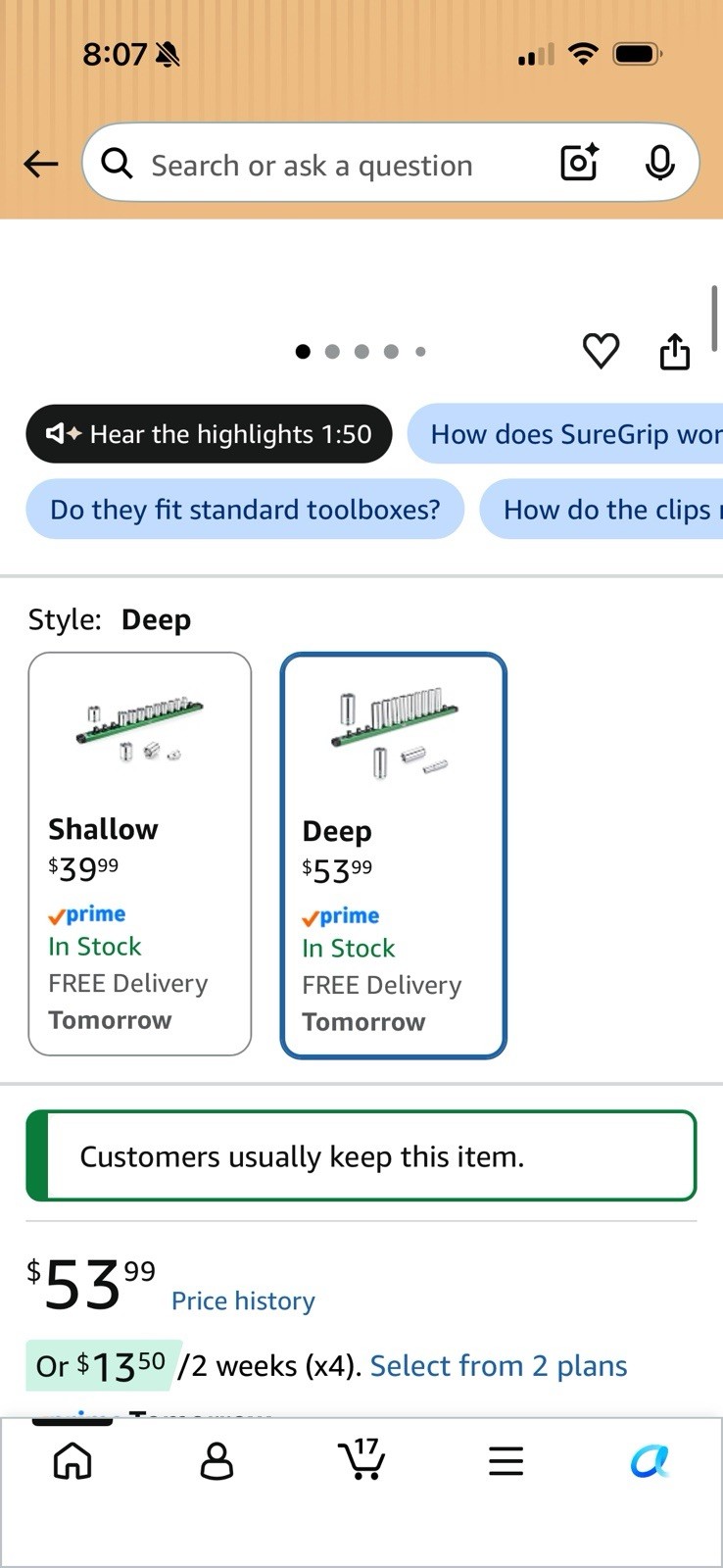Open the Rufus AI assistant icon
Screen dimensions: 723x1568
click(650, 1461)
